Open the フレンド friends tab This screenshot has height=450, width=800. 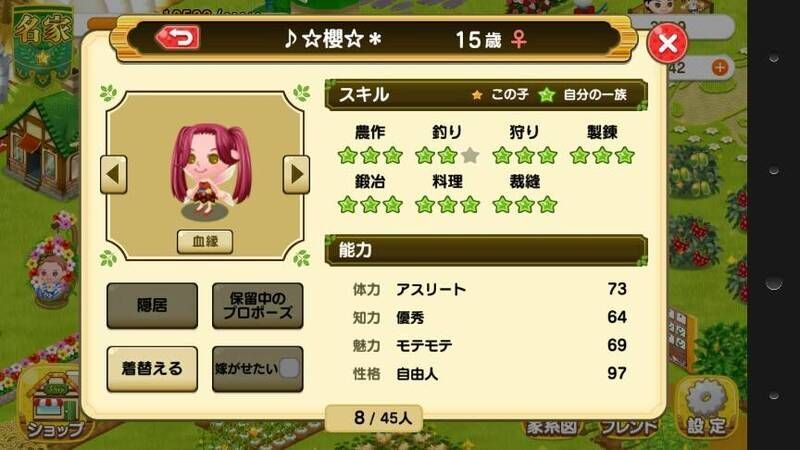tap(628, 428)
